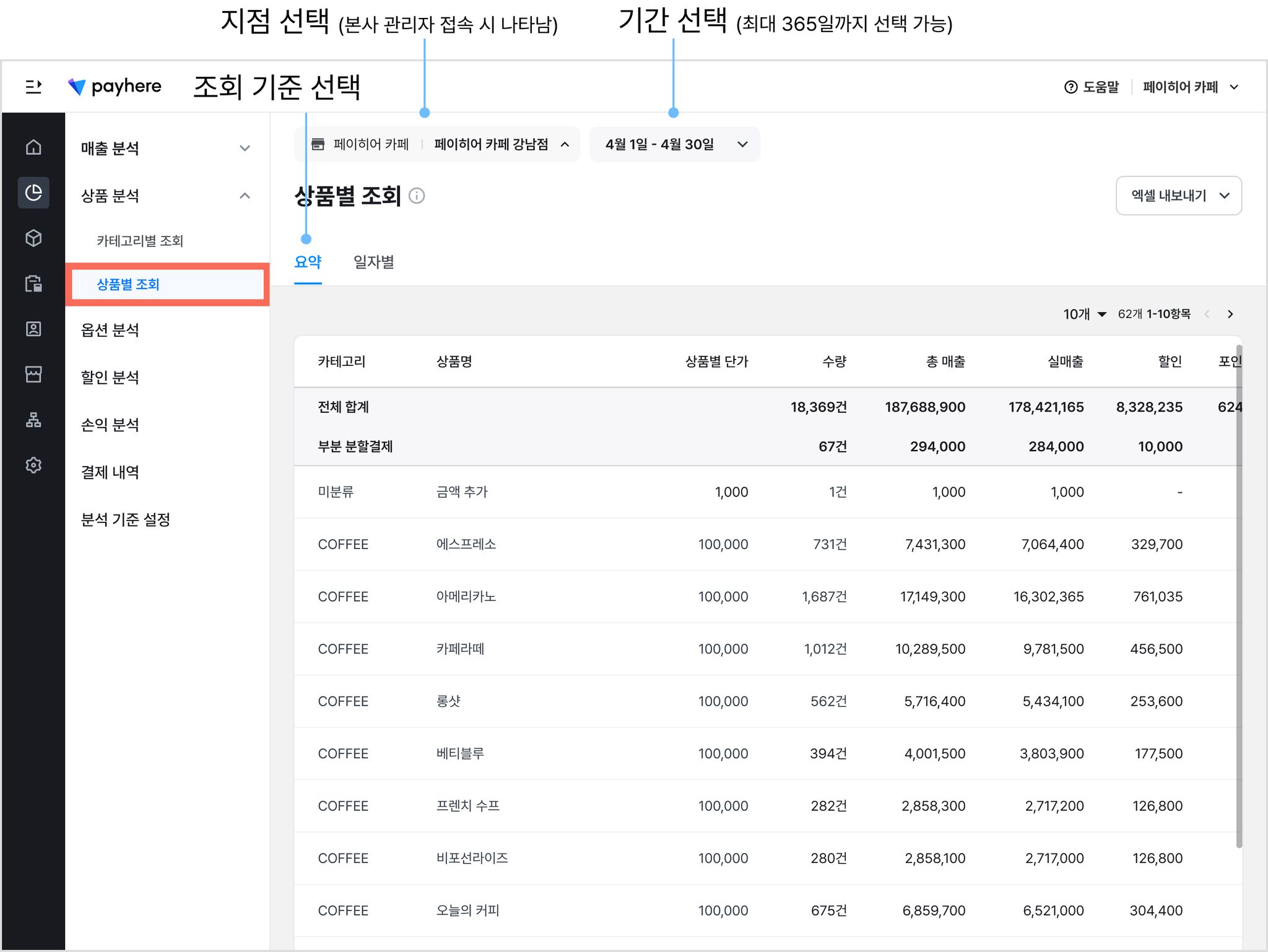The width and height of the screenshot is (1268, 952).
Task: Switch to the 요약 tab
Action: pyautogui.click(x=308, y=262)
